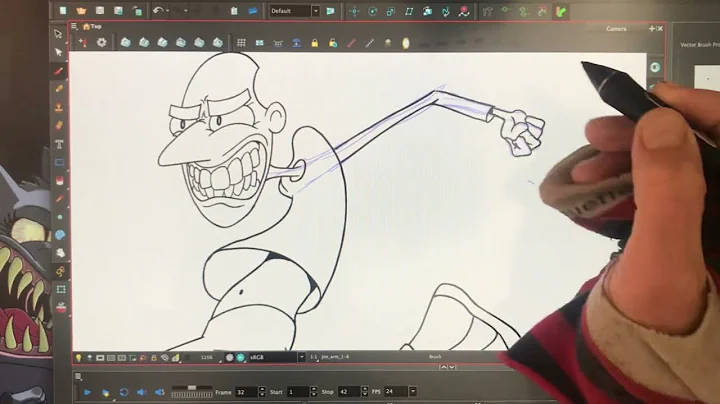The width and height of the screenshot is (720, 404).
Task: Click the green arrow icon at toolbar end
Action: click(561, 11)
